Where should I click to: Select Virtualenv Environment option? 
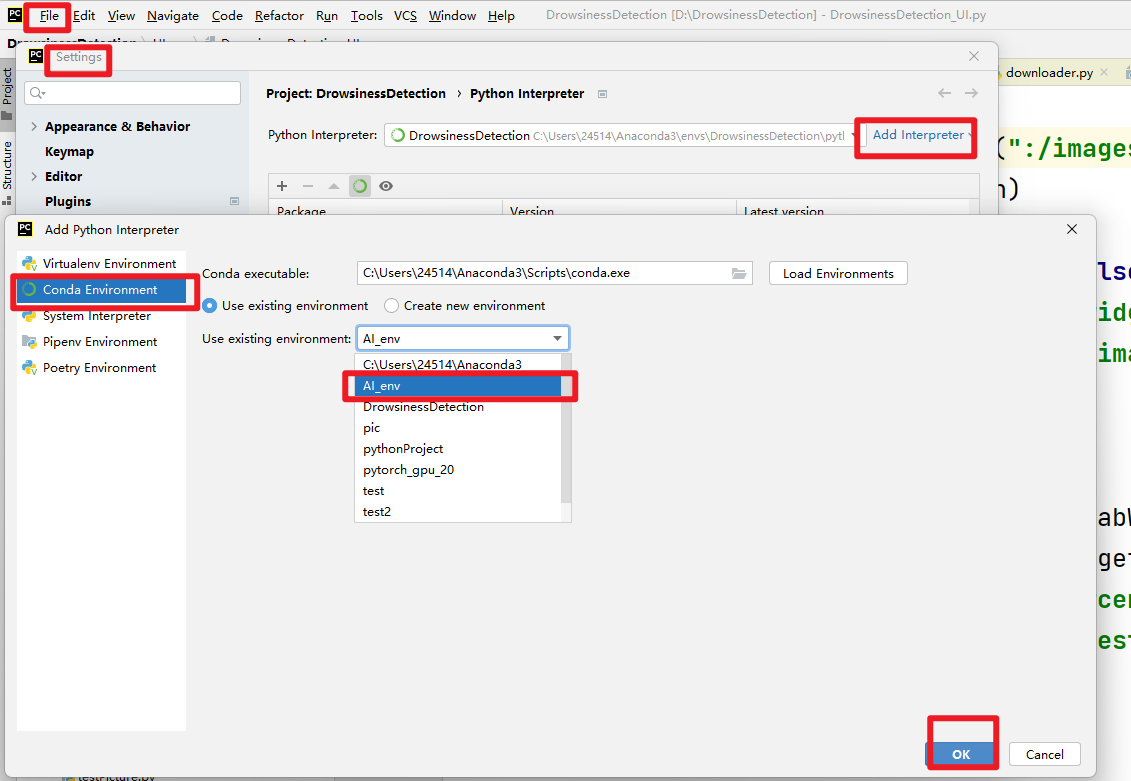pyautogui.click(x=101, y=263)
